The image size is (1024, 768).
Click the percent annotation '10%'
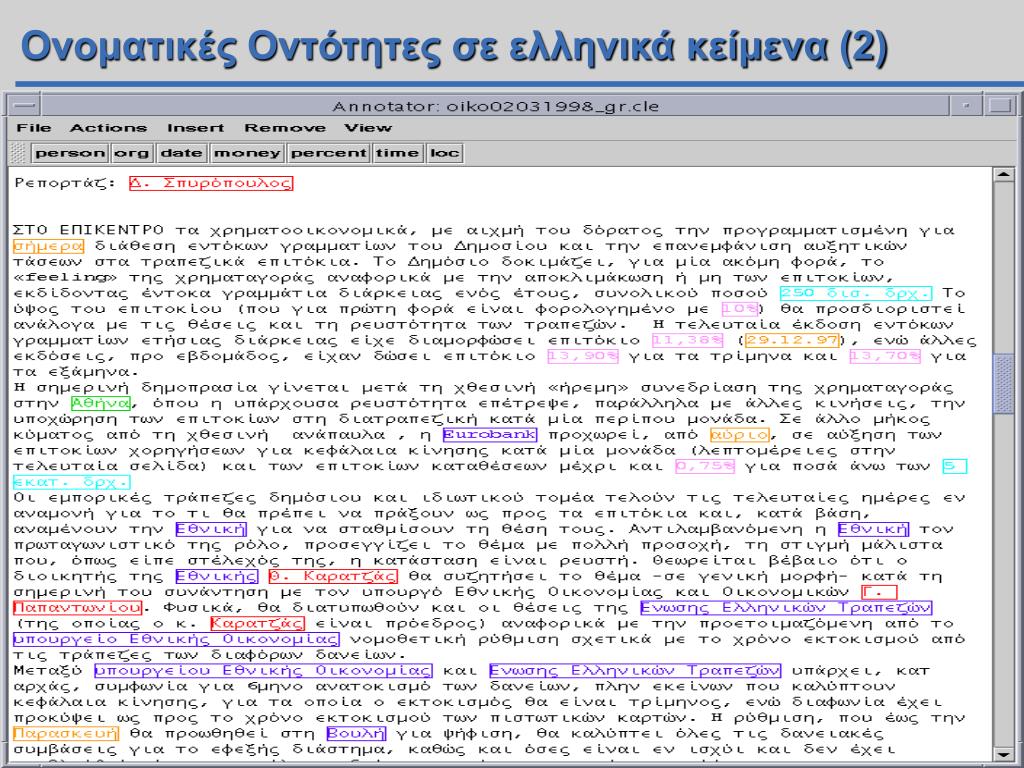(x=739, y=309)
